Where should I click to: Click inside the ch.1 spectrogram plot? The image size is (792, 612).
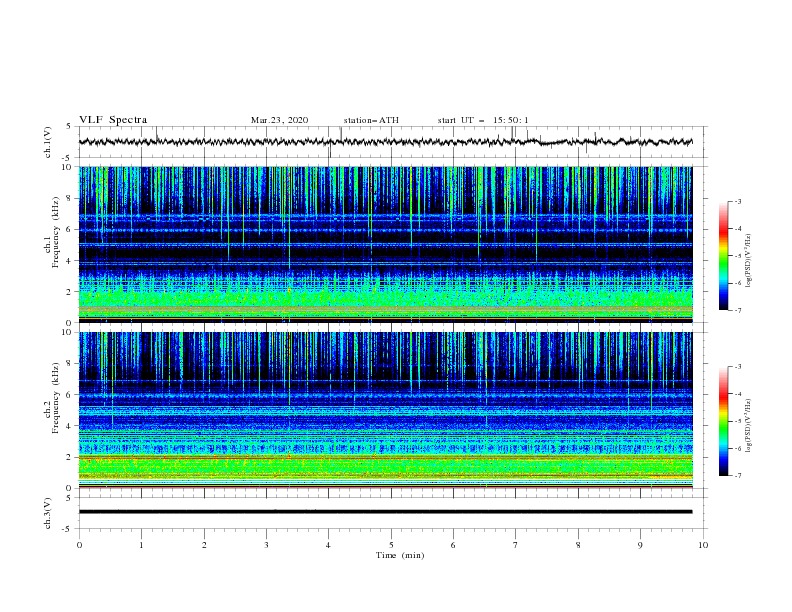click(x=385, y=244)
